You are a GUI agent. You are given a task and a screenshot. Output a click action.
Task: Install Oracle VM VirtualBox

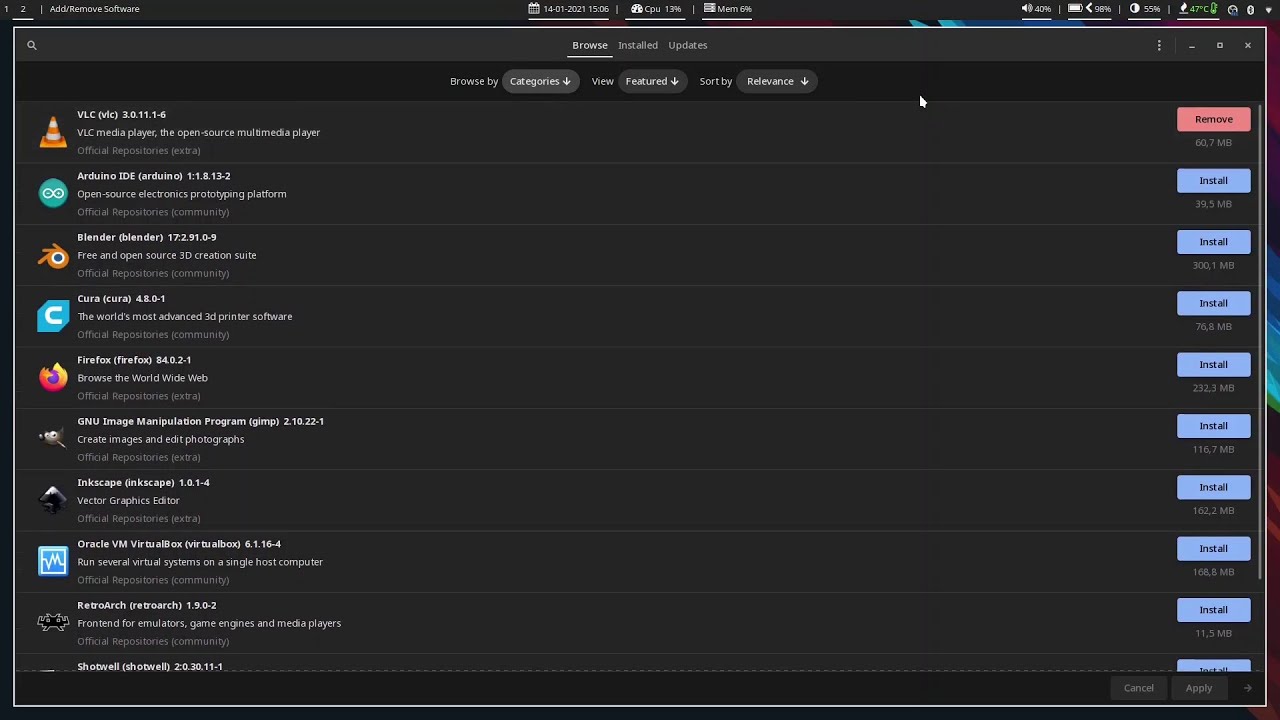tap(1213, 549)
